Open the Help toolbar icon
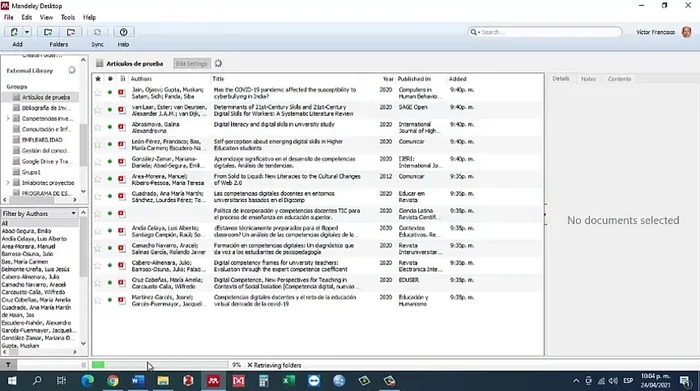Viewport: 700px width, 391px height. 123,32
